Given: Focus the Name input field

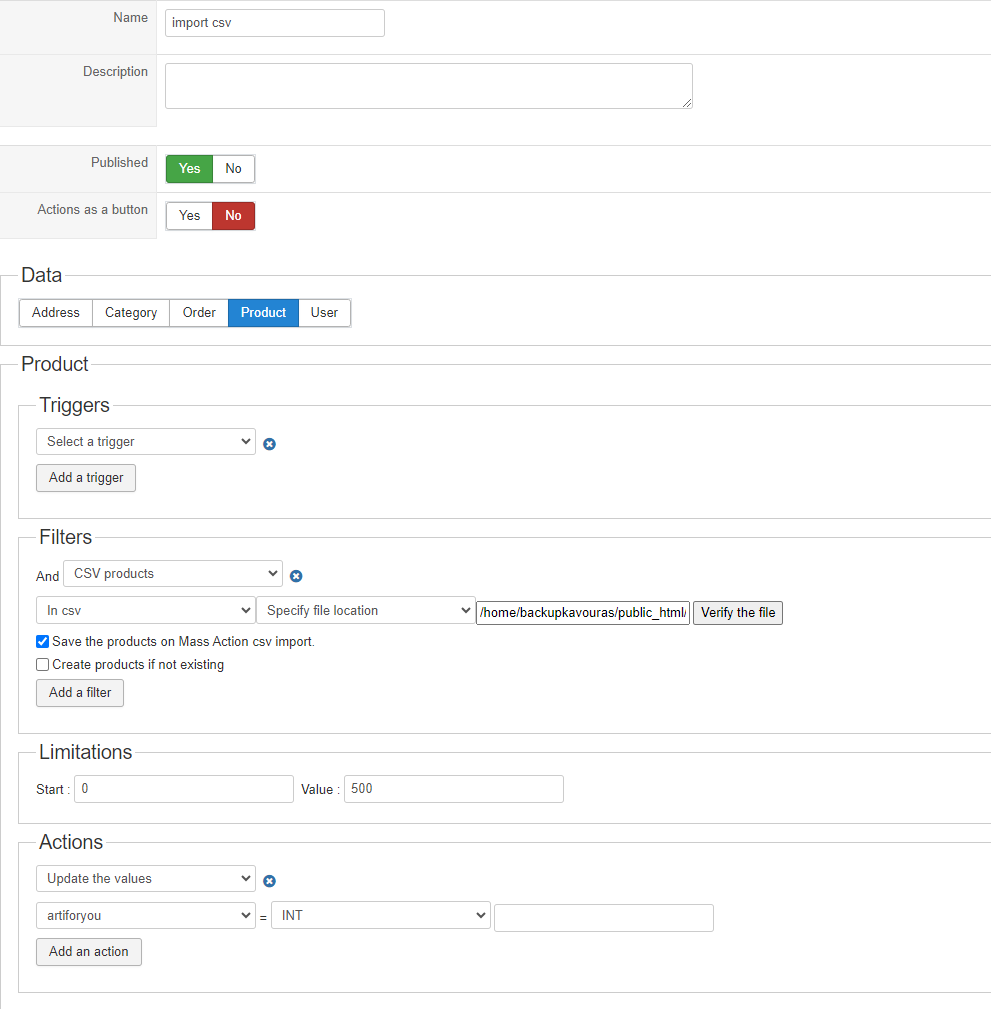Looking at the screenshot, I should 275,23.
